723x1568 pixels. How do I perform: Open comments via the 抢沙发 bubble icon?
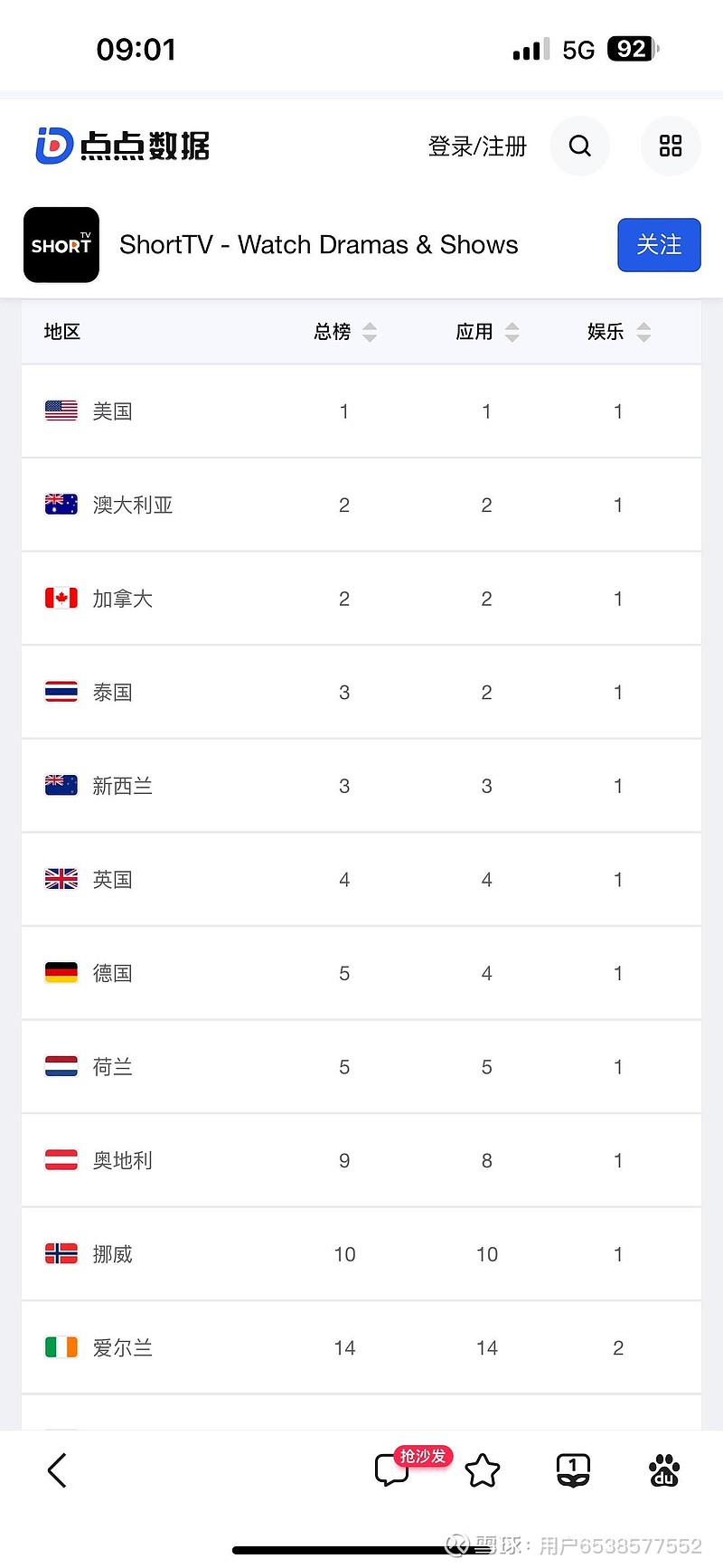click(x=393, y=1470)
